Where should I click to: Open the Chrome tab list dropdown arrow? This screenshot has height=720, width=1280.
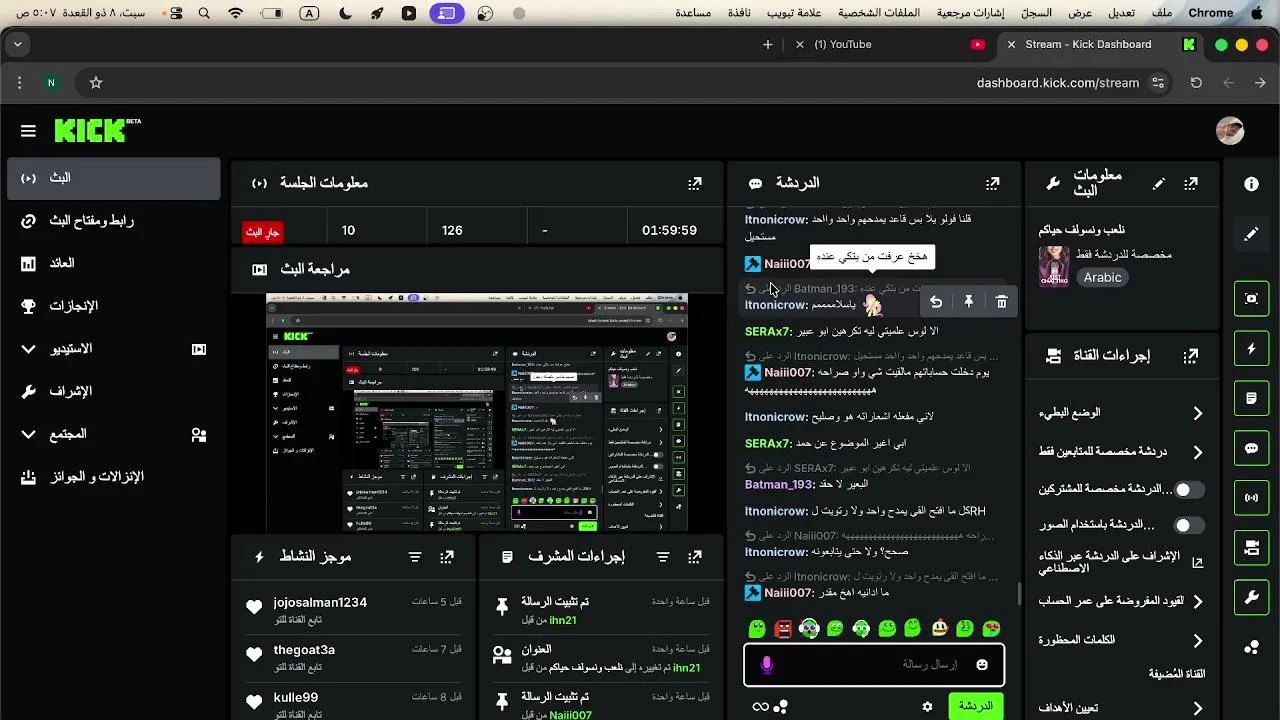pyautogui.click(x=17, y=44)
